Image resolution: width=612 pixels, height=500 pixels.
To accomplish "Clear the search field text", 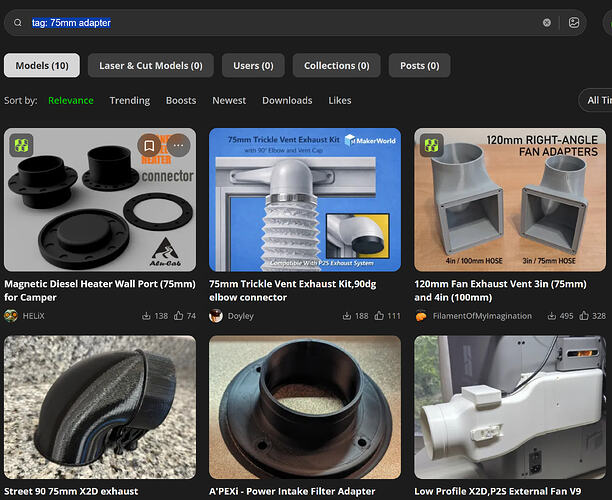I will [547, 23].
